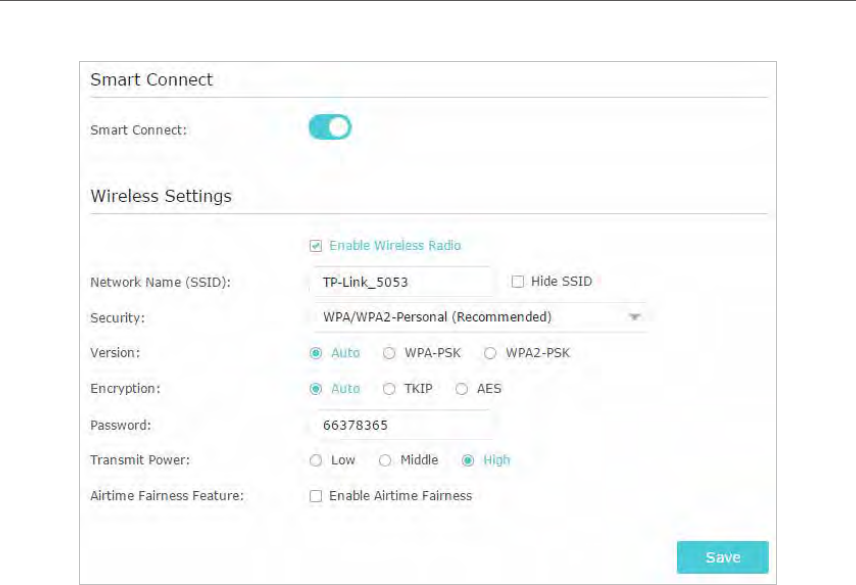Screen dimensions: 856x585
Task: Click the Enable Airtime Fairness label
Action: [401, 496]
